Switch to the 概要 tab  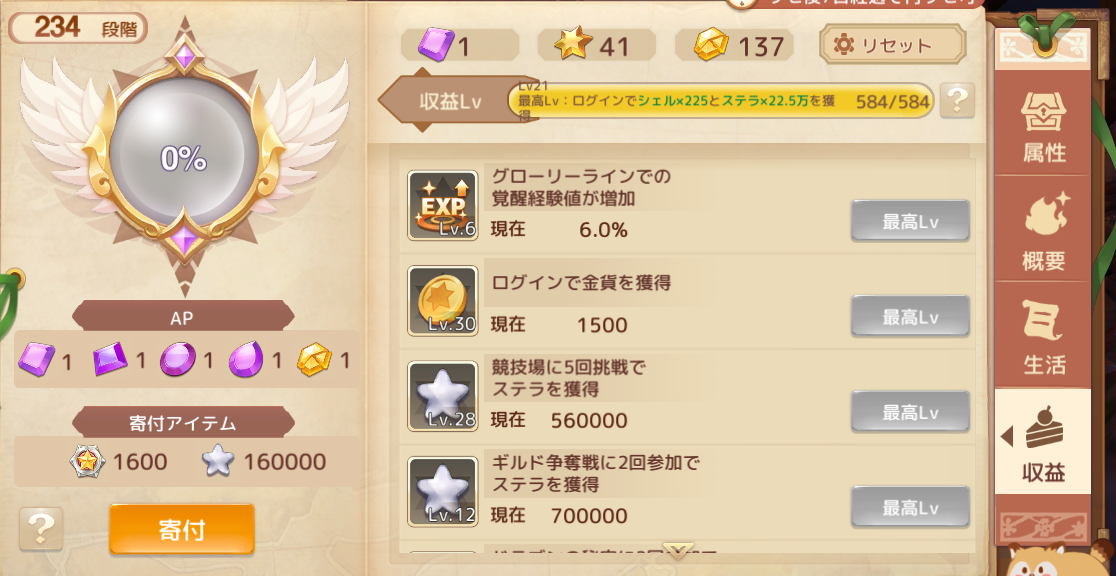pyautogui.click(x=1043, y=229)
